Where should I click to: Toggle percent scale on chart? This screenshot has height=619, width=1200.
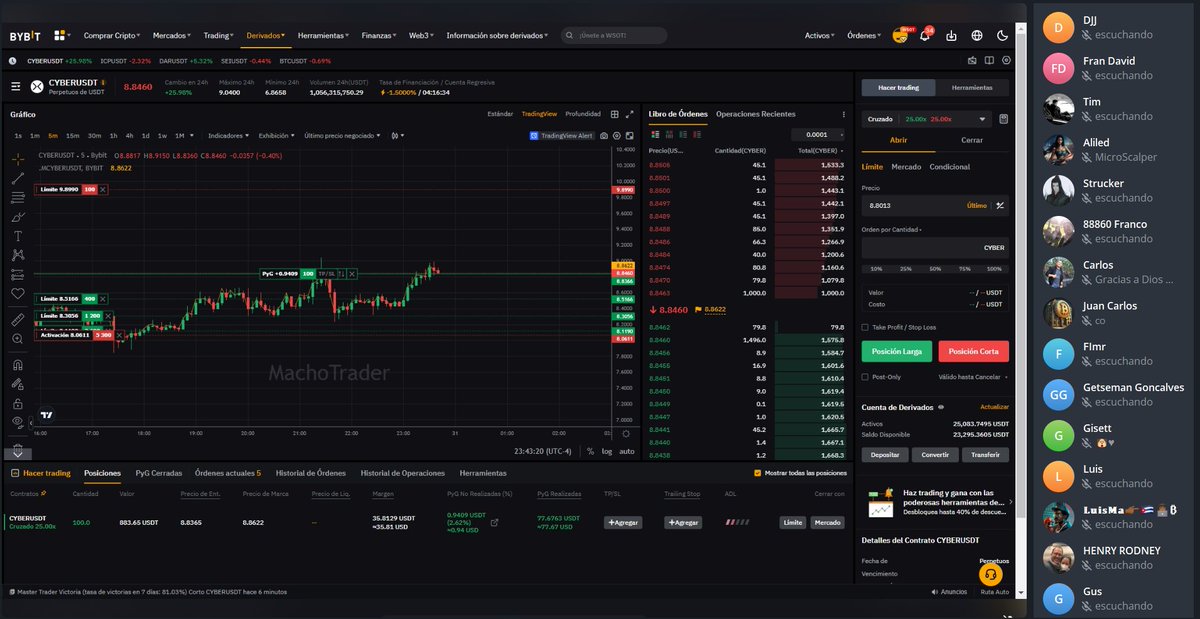pos(591,451)
